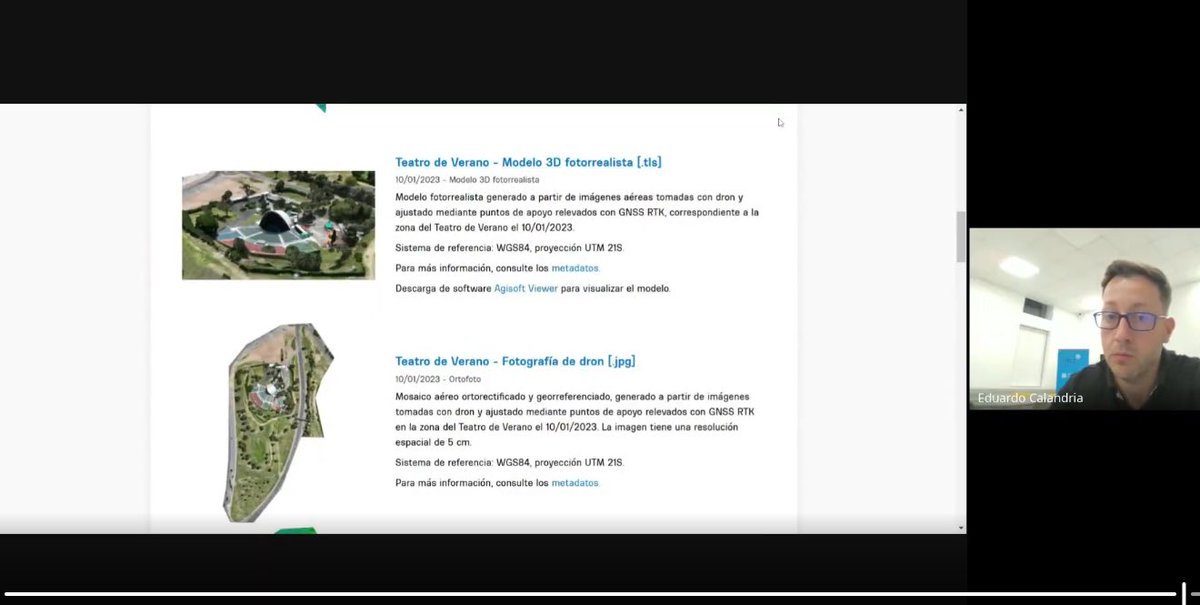Image resolution: width=1200 pixels, height=605 pixels.
Task: Follow the Agisoft Viewer software download link
Action: [x=526, y=288]
